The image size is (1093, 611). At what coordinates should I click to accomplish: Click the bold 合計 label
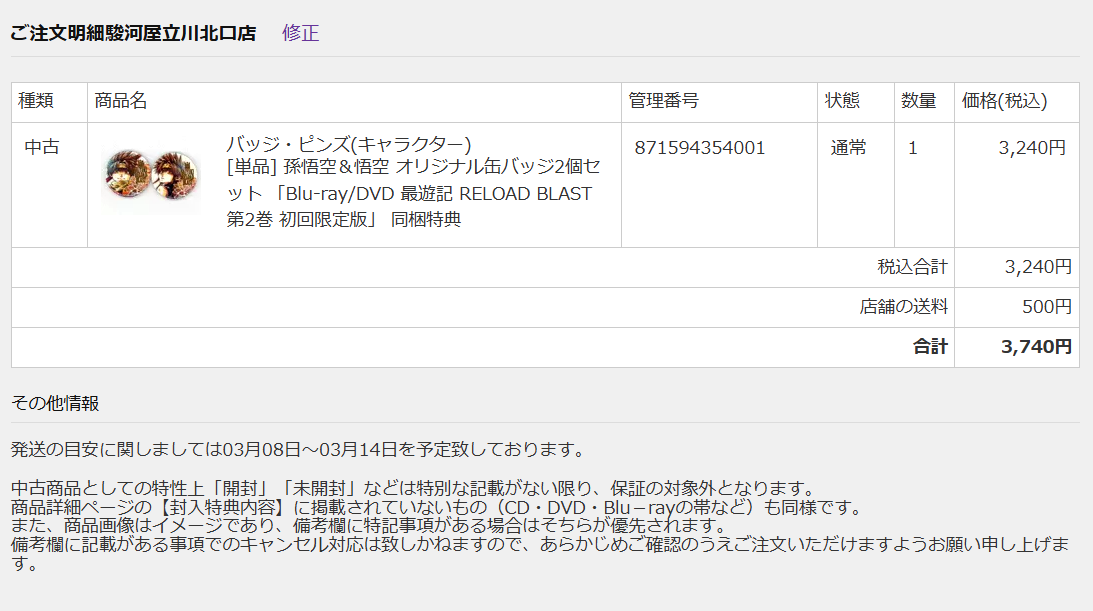point(931,347)
